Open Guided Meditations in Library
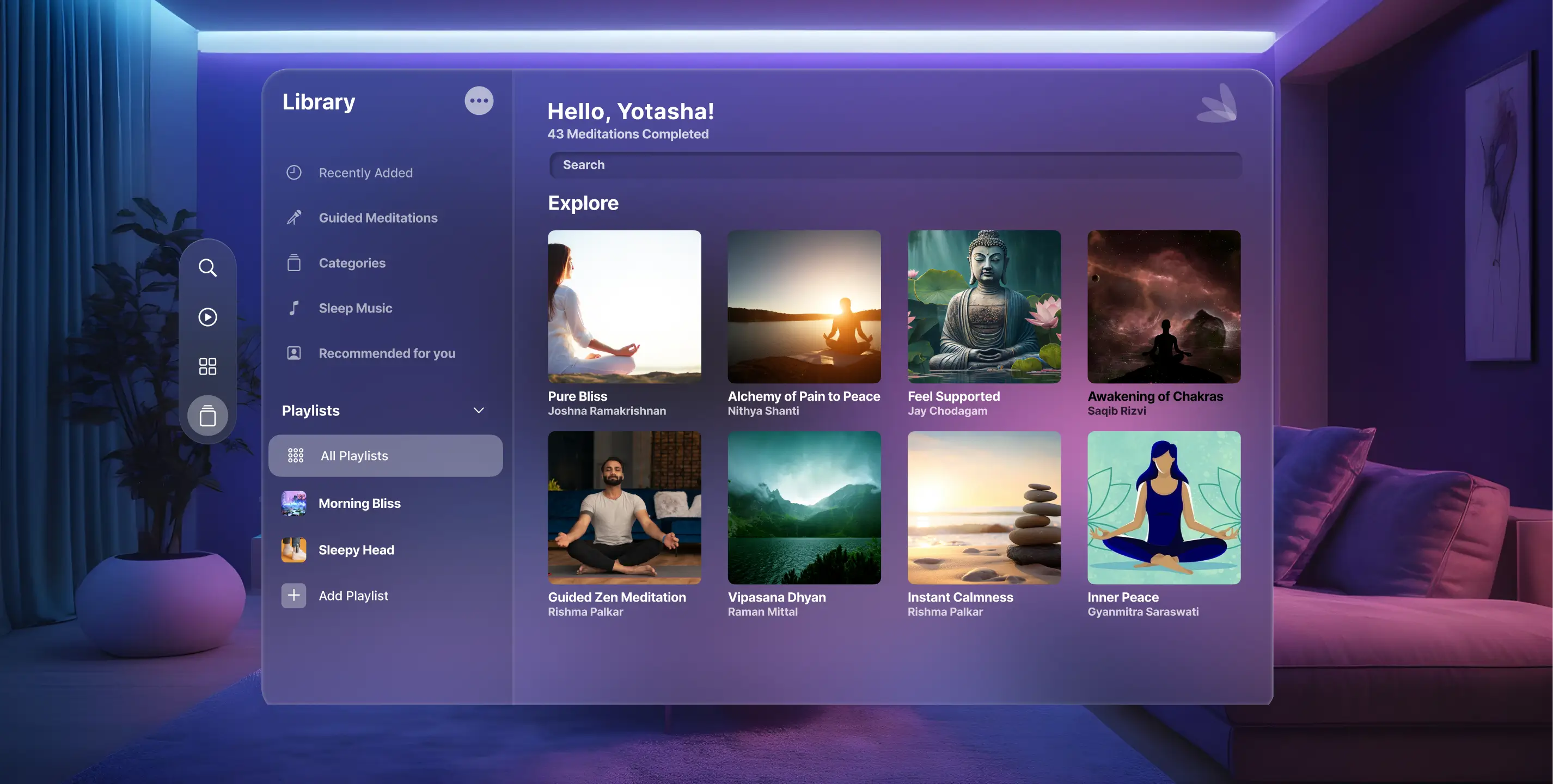This screenshot has width=1553, height=784. 377,218
